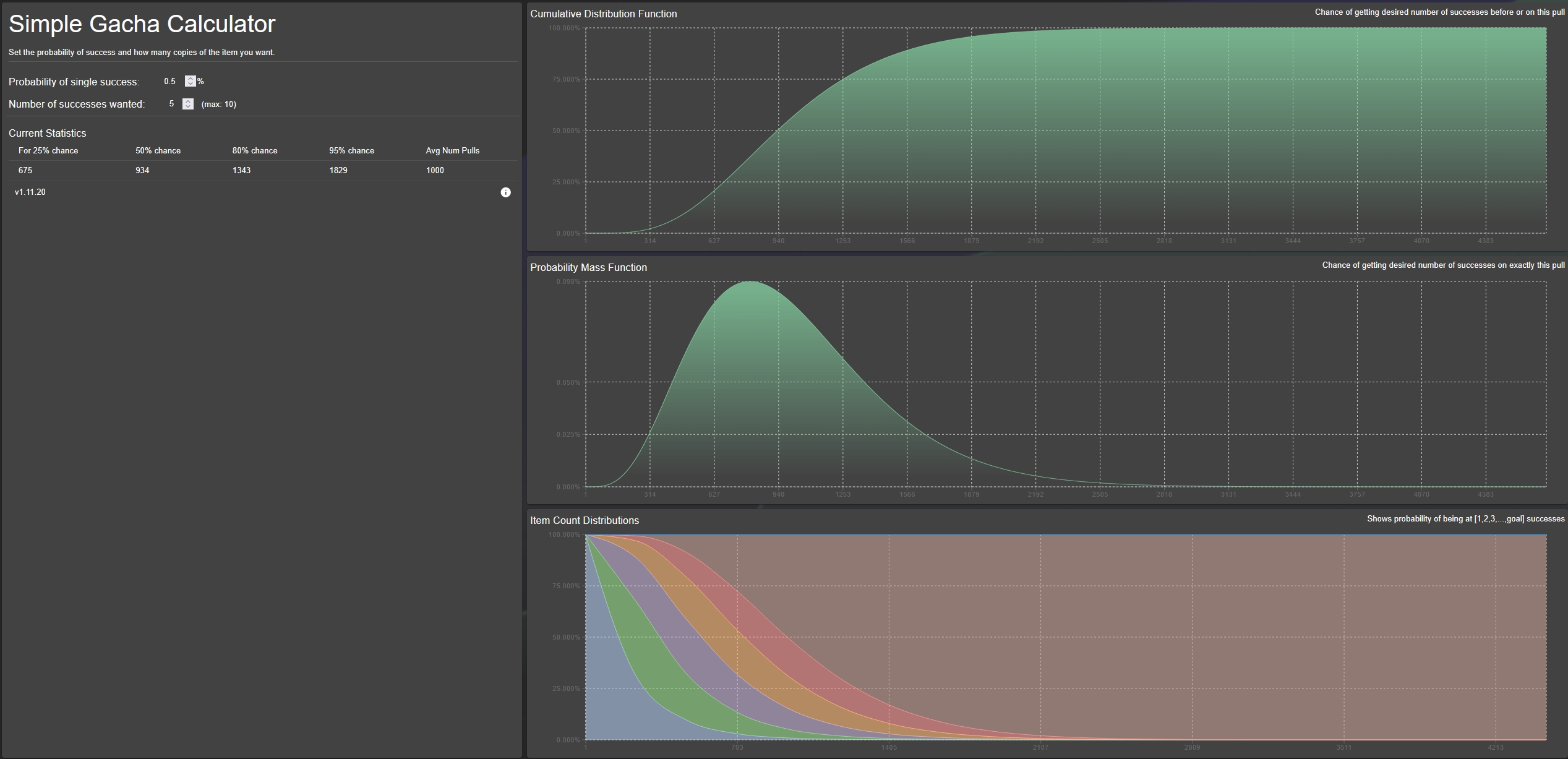Select the 'Current Statistics' heading
The width and height of the screenshot is (1568, 759).
pos(48,133)
